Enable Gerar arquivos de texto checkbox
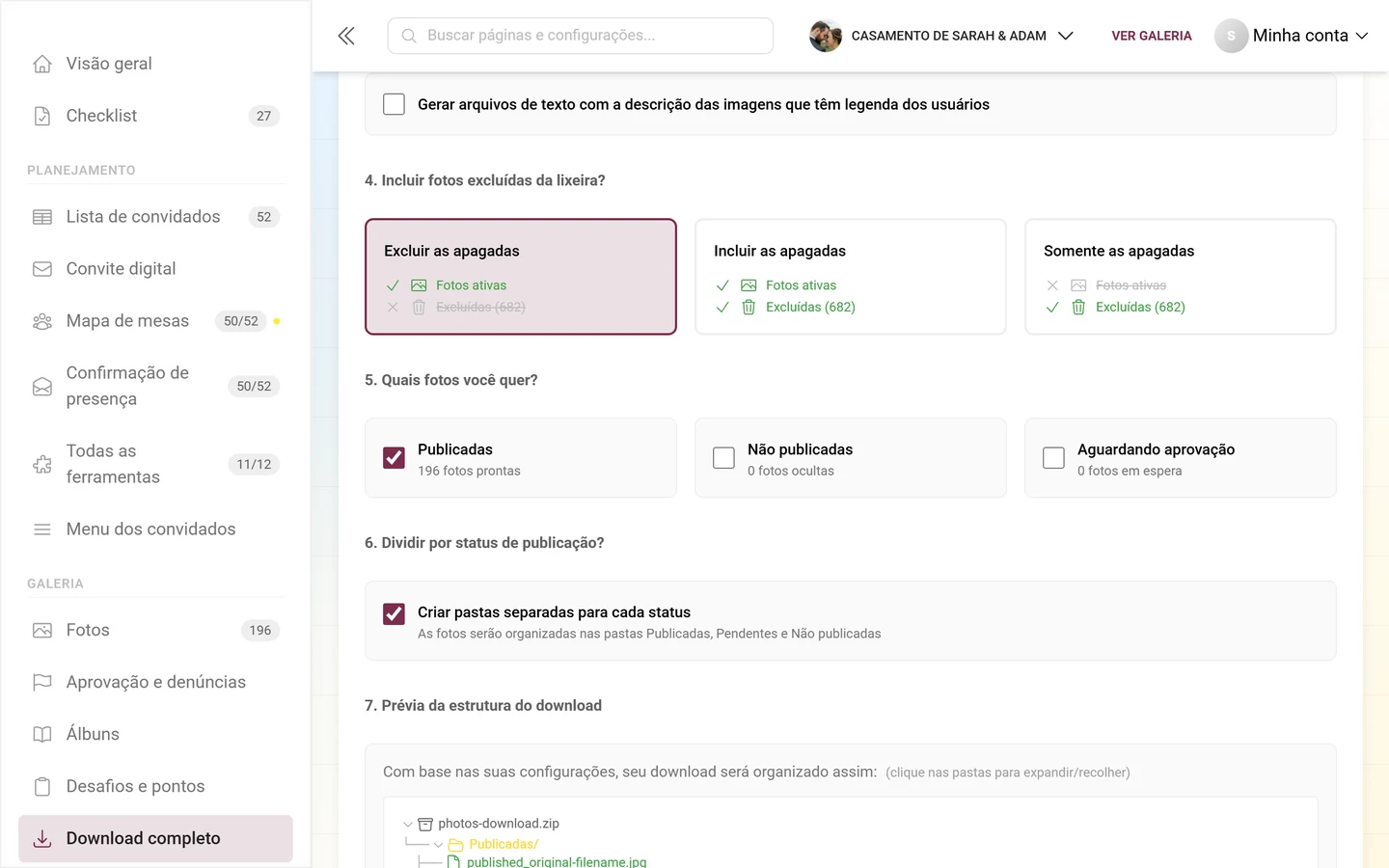The width and height of the screenshot is (1389, 868). pos(394,104)
